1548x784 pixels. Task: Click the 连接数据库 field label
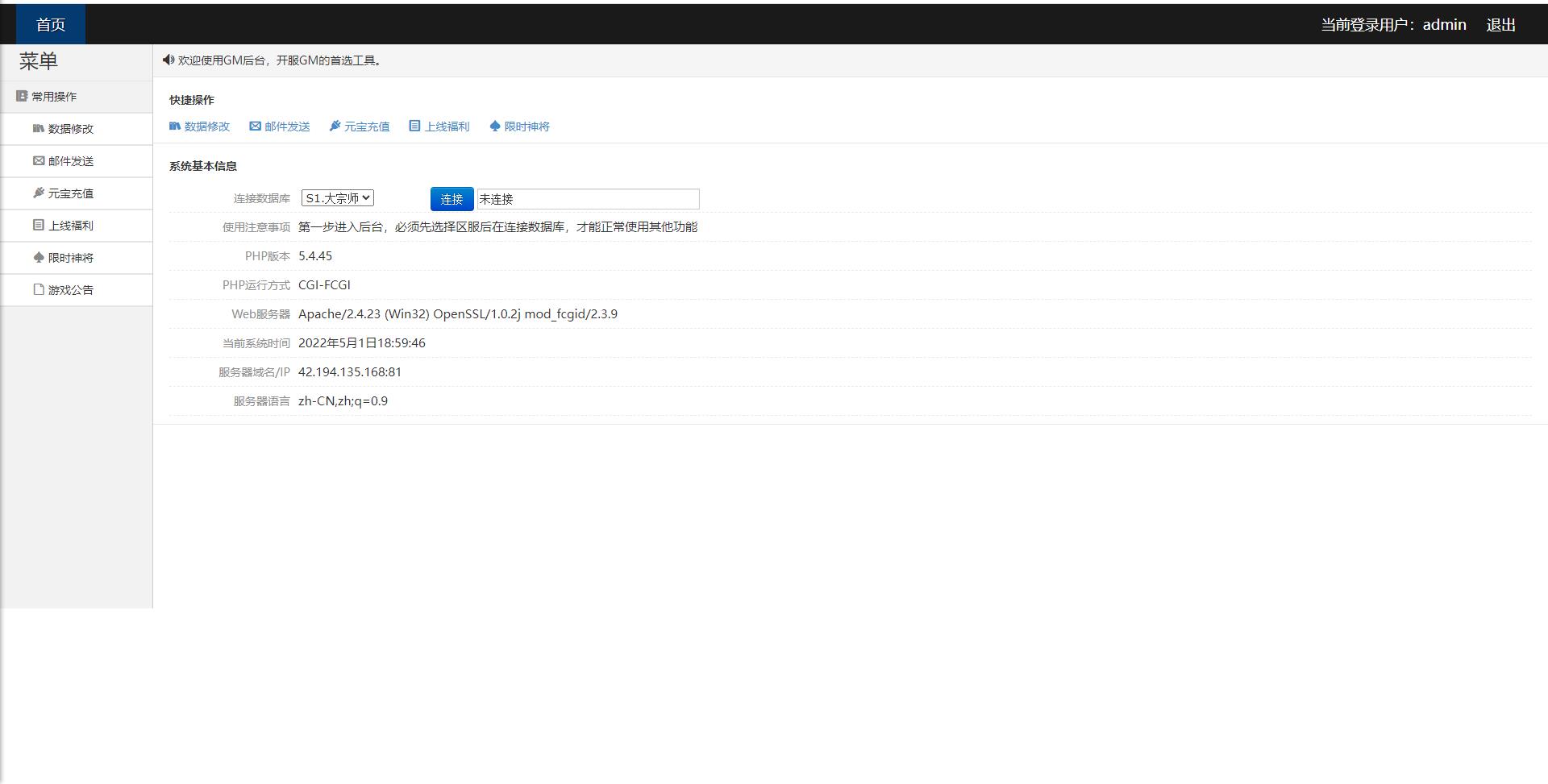point(262,198)
